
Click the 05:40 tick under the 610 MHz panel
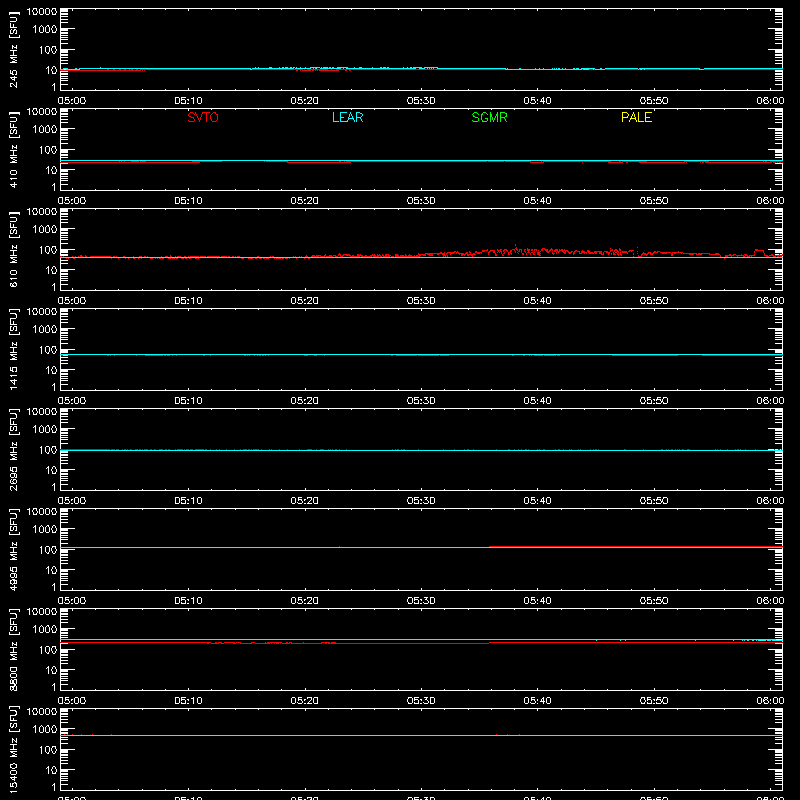click(537, 301)
